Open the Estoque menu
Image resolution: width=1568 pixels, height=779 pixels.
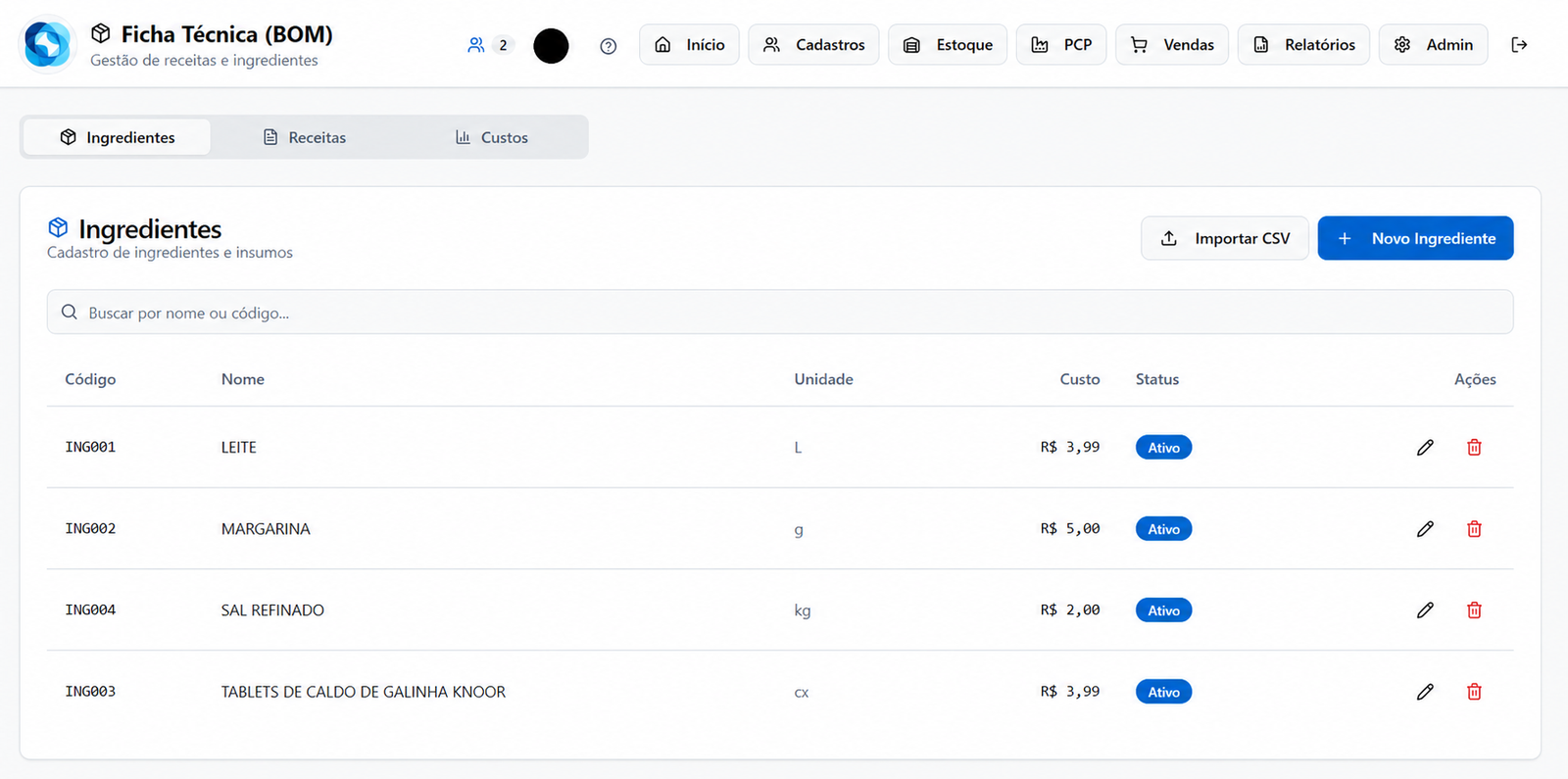tap(948, 45)
